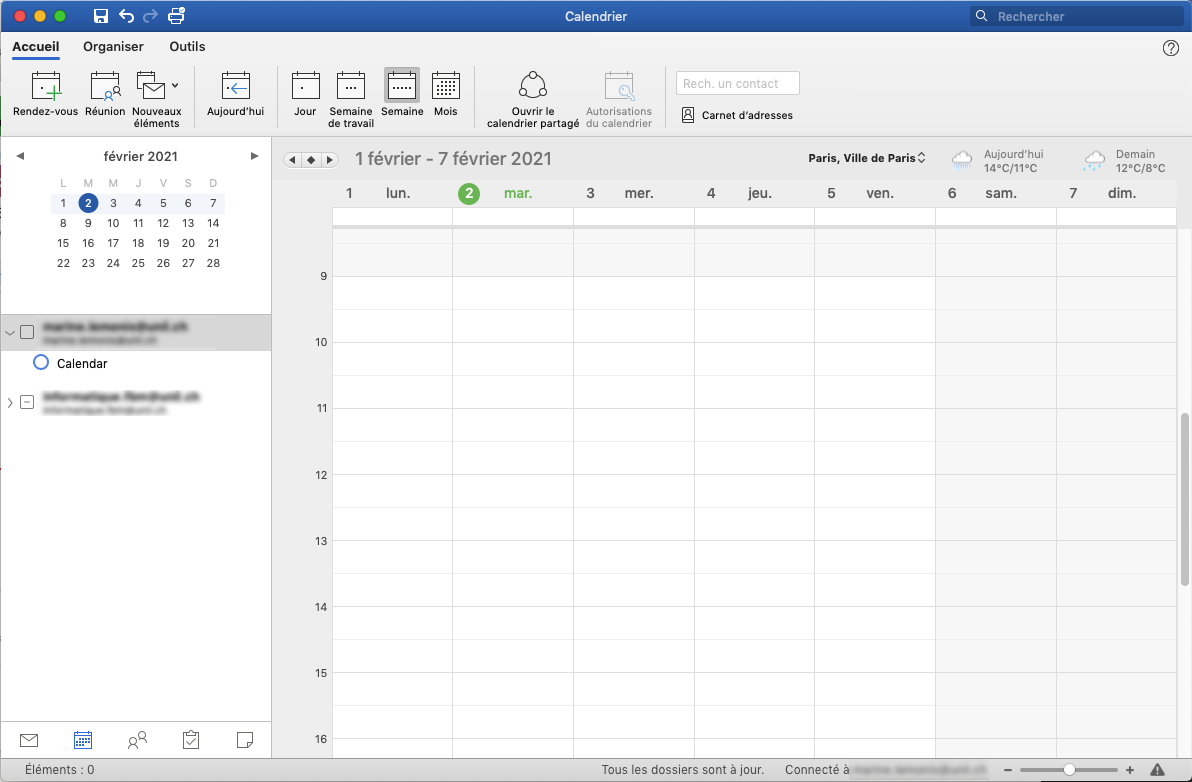Open the Outils tab
The height and width of the screenshot is (782, 1192).
187,46
